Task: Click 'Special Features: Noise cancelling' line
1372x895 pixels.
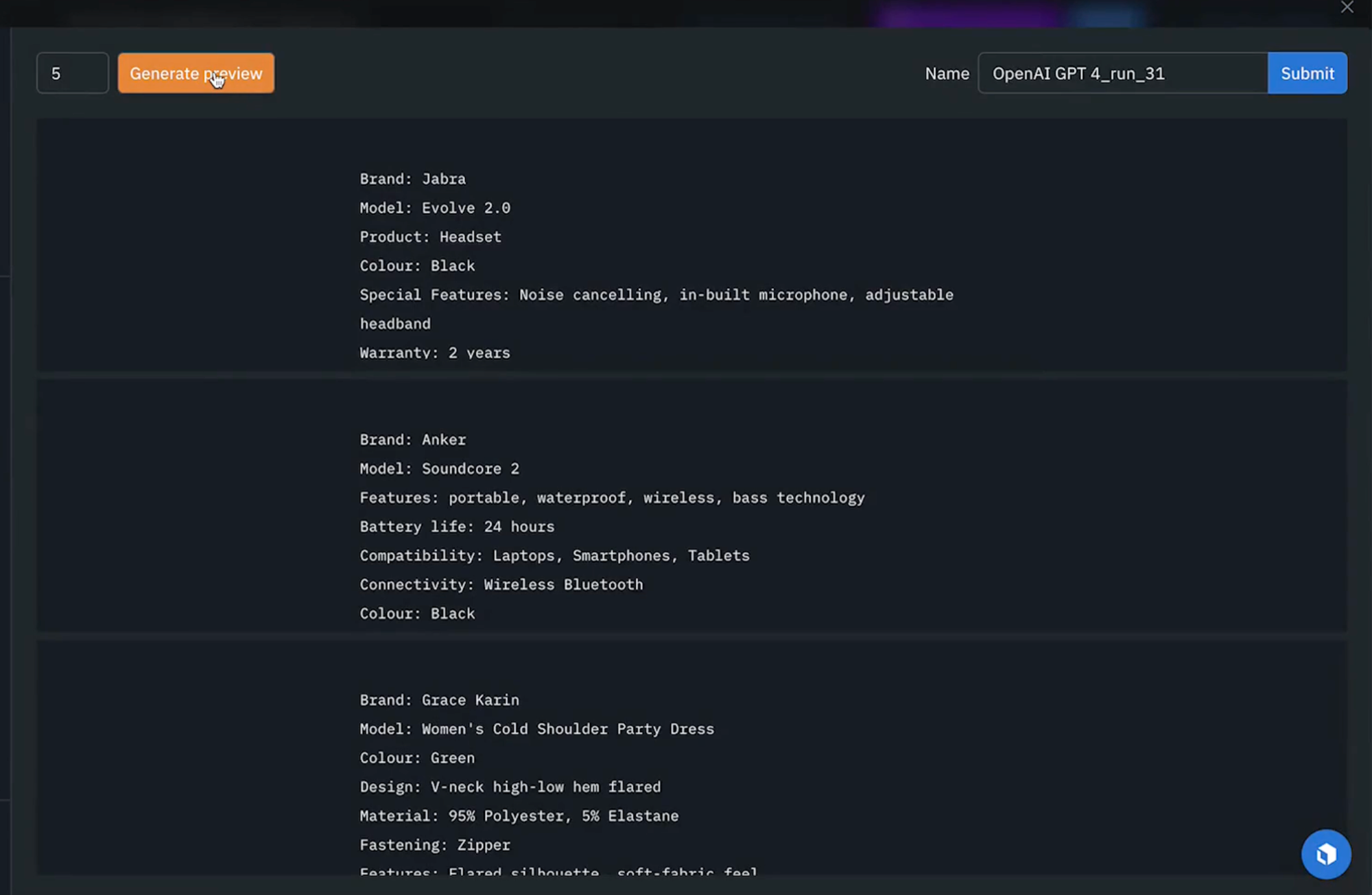Action: pos(656,295)
